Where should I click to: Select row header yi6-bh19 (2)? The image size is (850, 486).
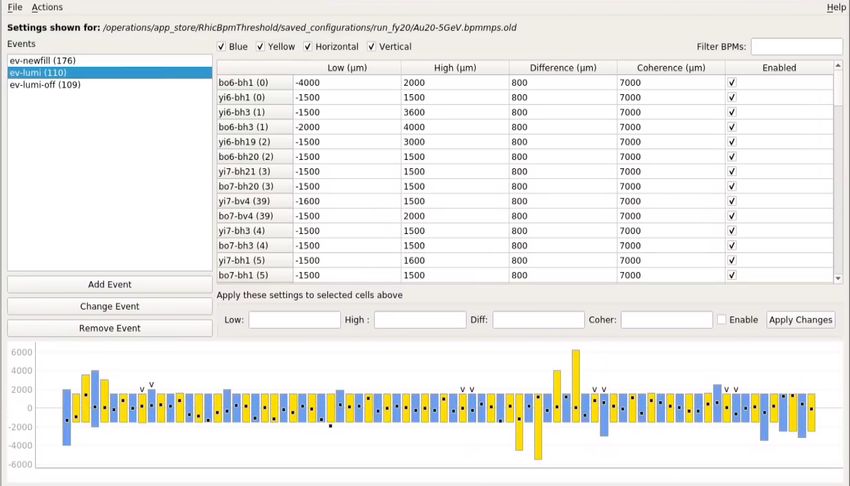click(x=255, y=142)
